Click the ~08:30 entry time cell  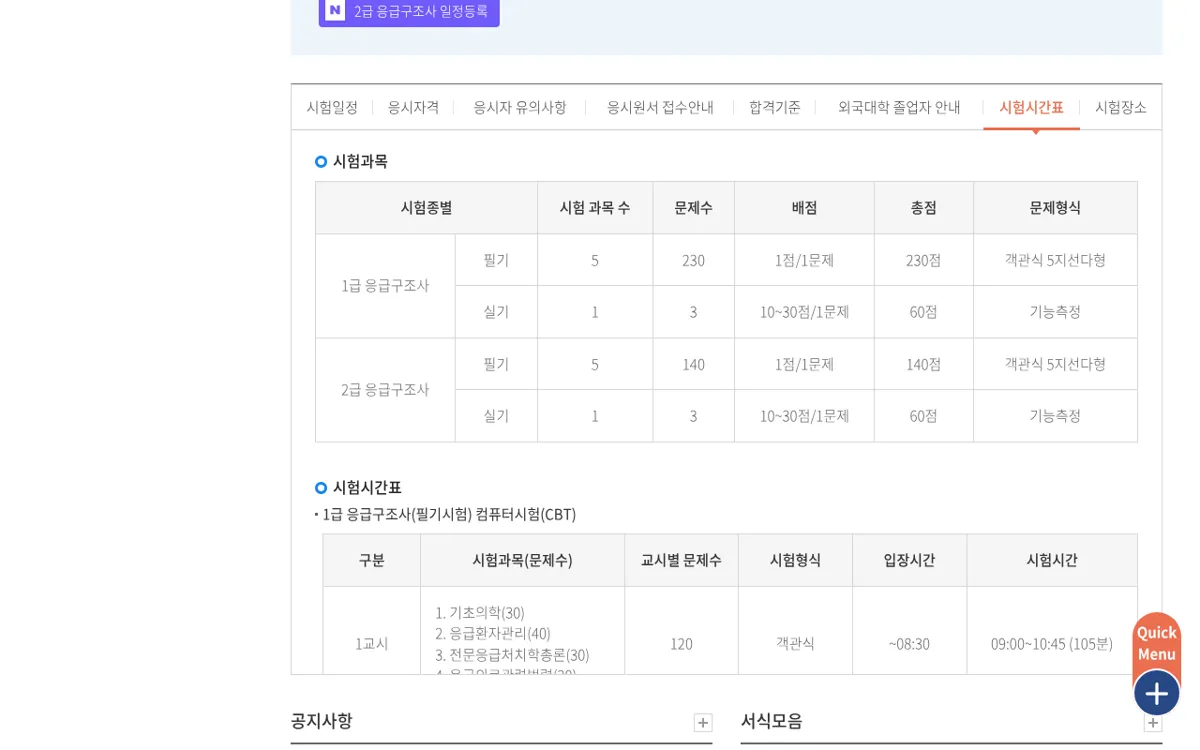(909, 644)
